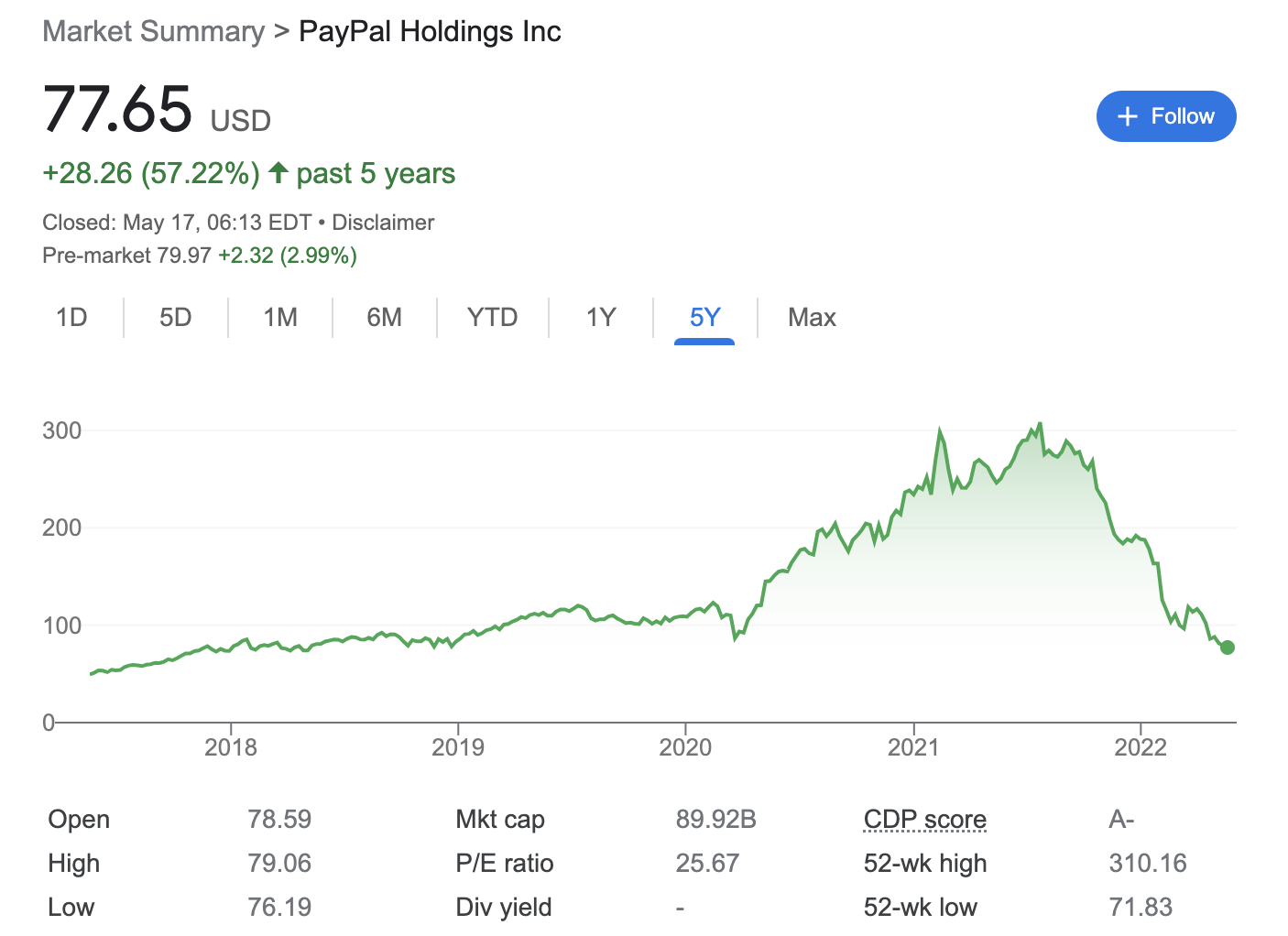1288x936 pixels.
Task: Switch chart to 6M range
Action: click(385, 318)
